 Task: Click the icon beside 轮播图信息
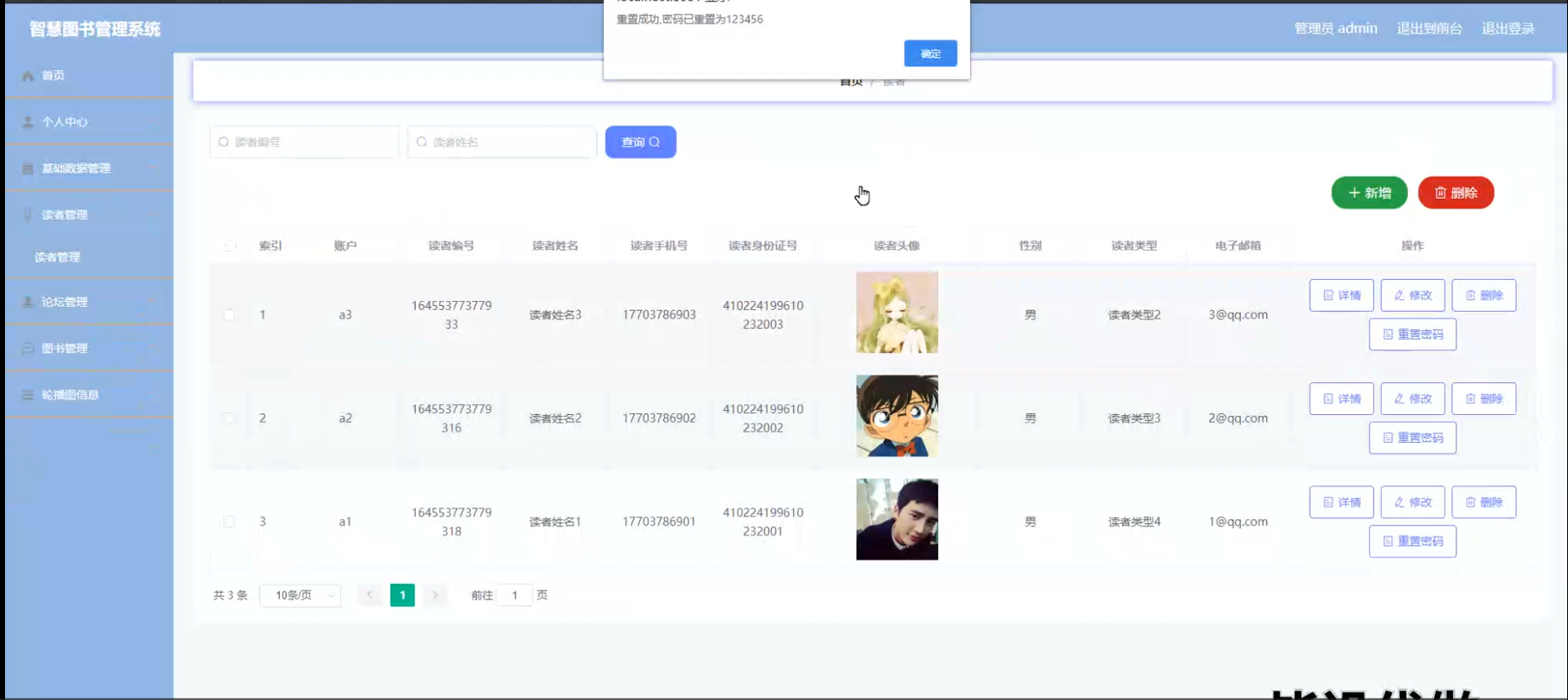click(x=28, y=395)
